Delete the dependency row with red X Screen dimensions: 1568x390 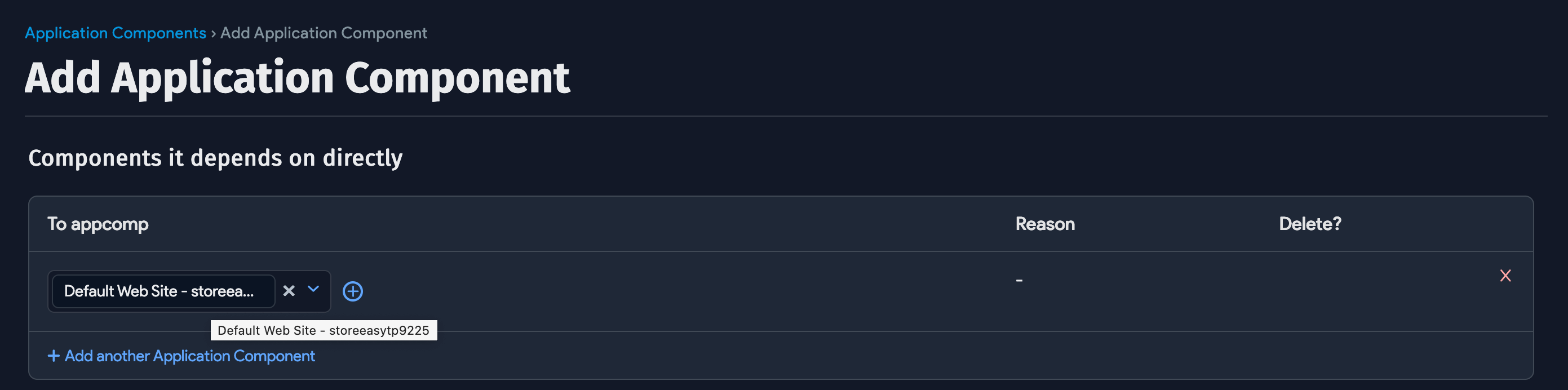1505,276
